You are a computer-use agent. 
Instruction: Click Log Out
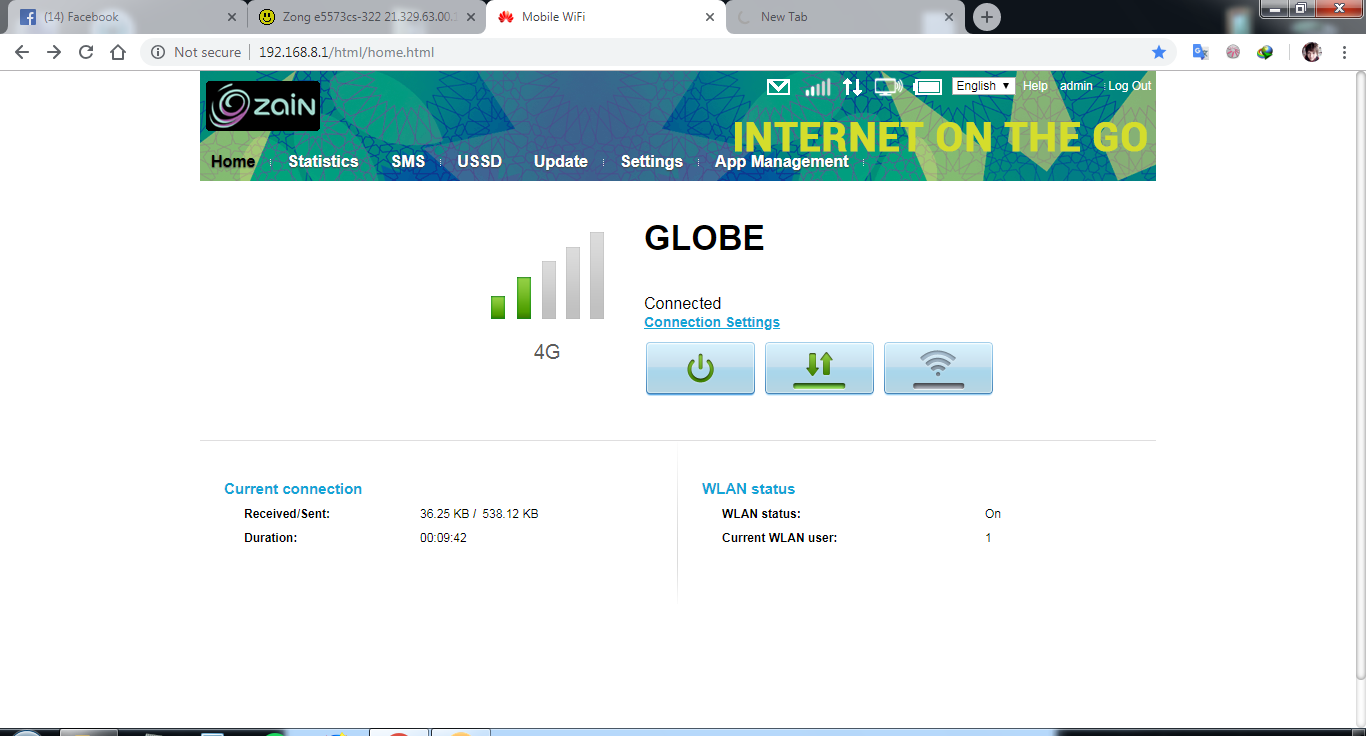point(1129,86)
